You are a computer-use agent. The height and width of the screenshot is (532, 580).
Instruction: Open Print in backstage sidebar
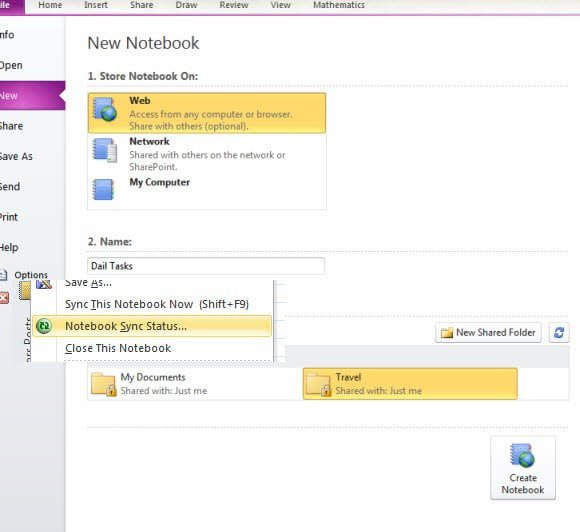click(33, 217)
